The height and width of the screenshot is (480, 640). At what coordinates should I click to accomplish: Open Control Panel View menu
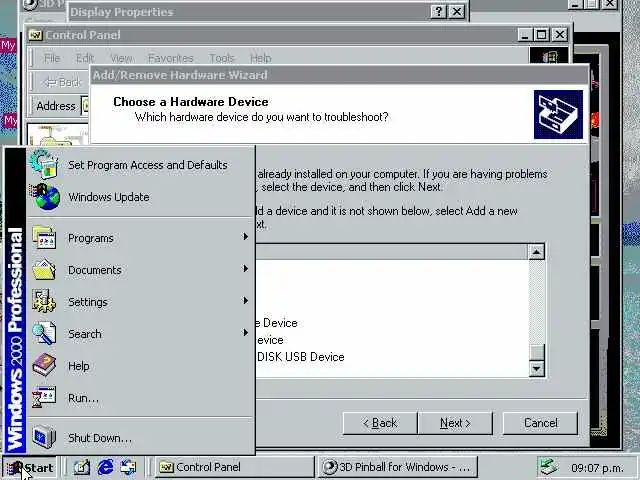coord(121,58)
